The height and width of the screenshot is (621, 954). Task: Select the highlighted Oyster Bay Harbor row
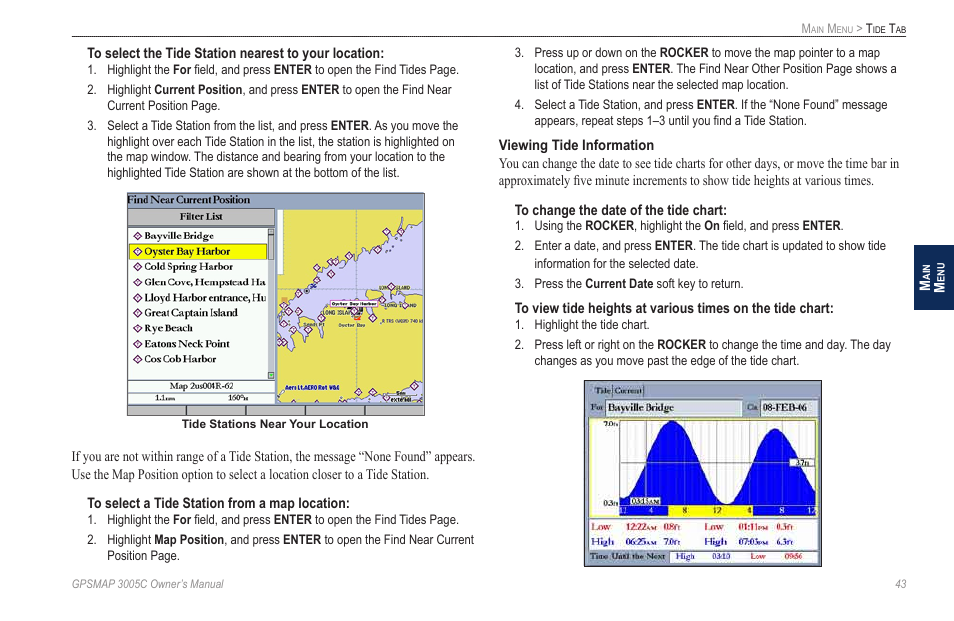point(198,251)
